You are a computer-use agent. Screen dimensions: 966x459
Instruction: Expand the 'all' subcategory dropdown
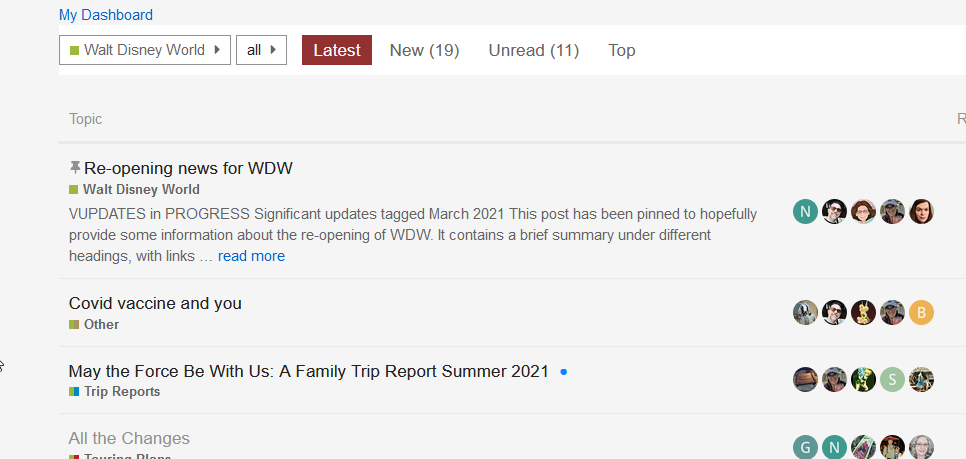click(x=261, y=50)
